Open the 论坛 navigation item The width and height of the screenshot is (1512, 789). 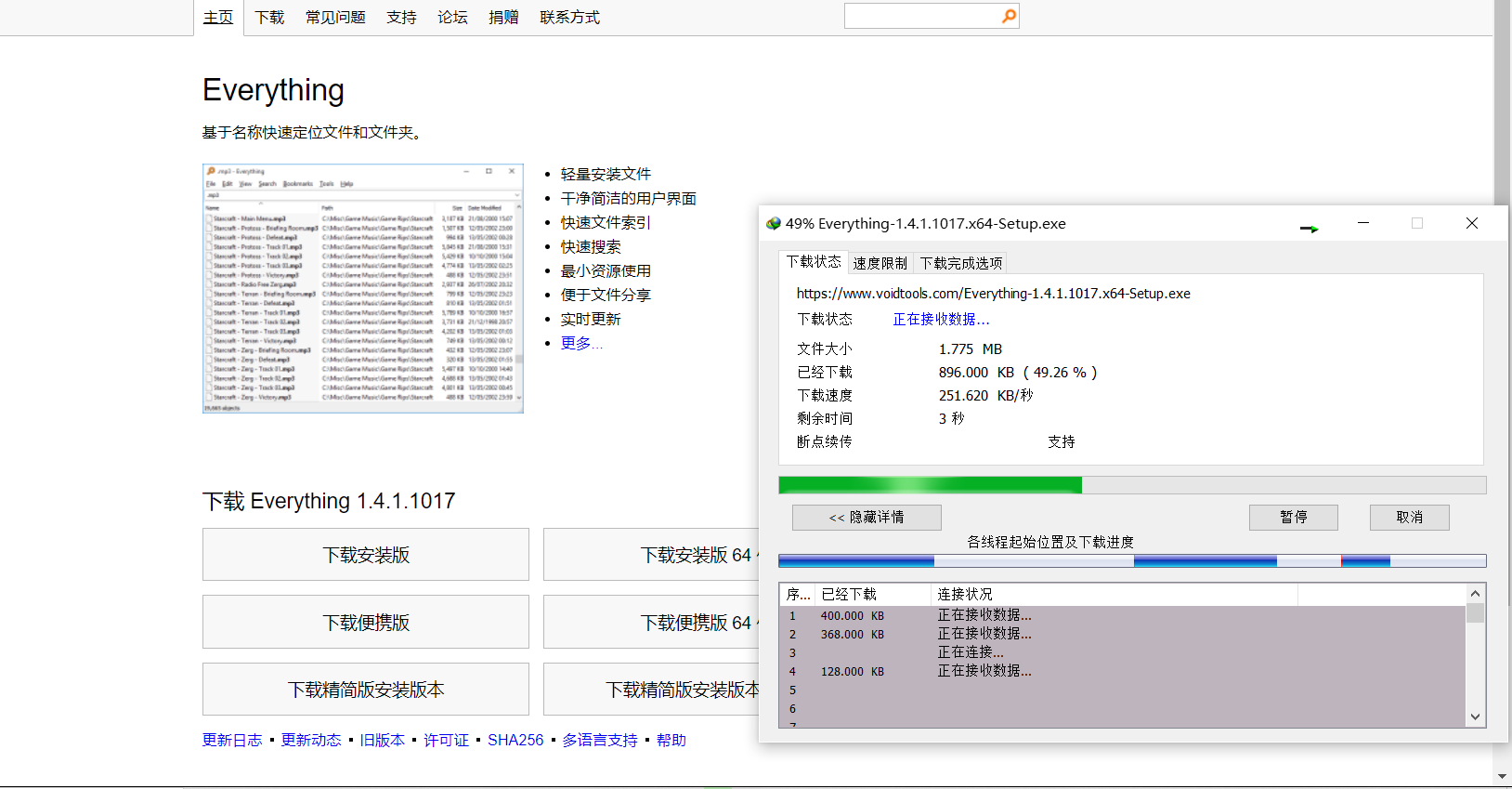point(452,18)
